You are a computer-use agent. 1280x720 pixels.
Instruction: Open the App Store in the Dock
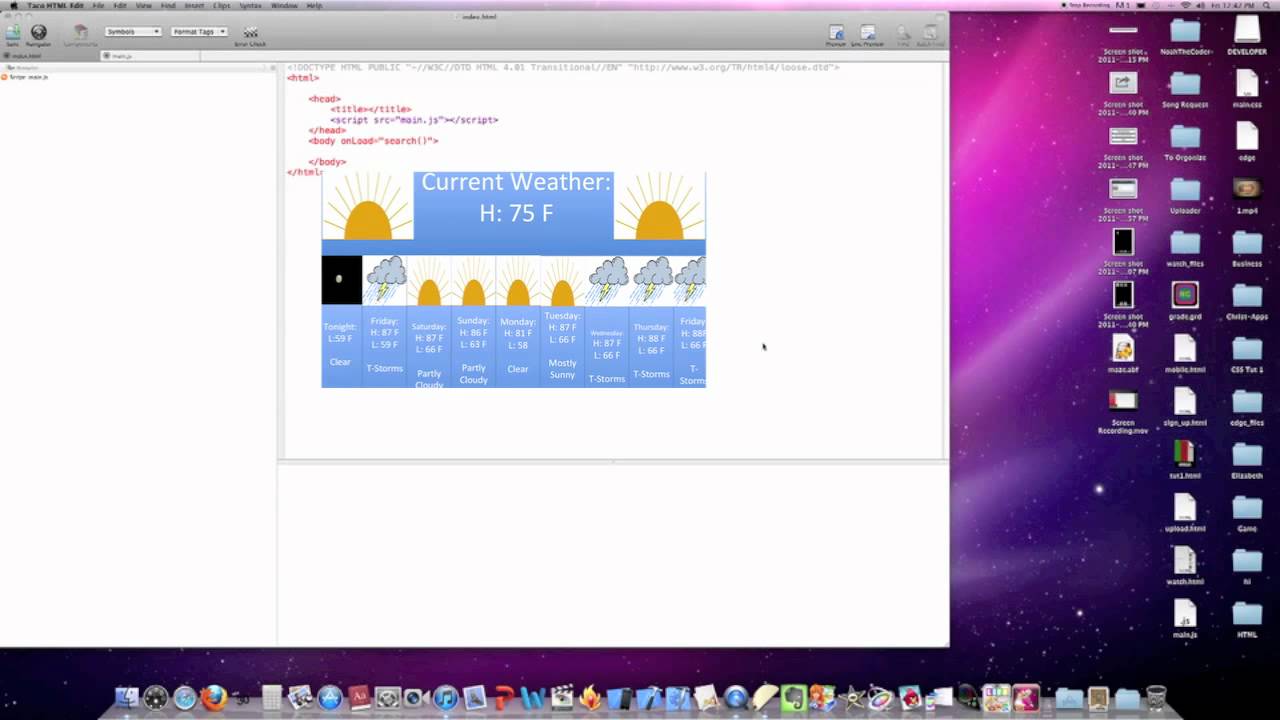(x=330, y=698)
